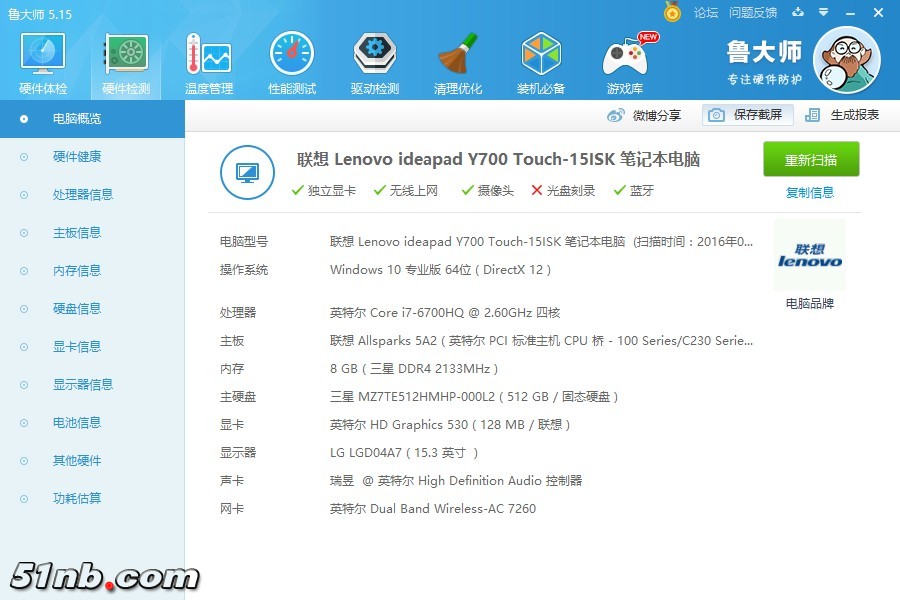This screenshot has height=600, width=900.
Task: Click the 微博分享 share text
Action: pyautogui.click(x=657, y=115)
